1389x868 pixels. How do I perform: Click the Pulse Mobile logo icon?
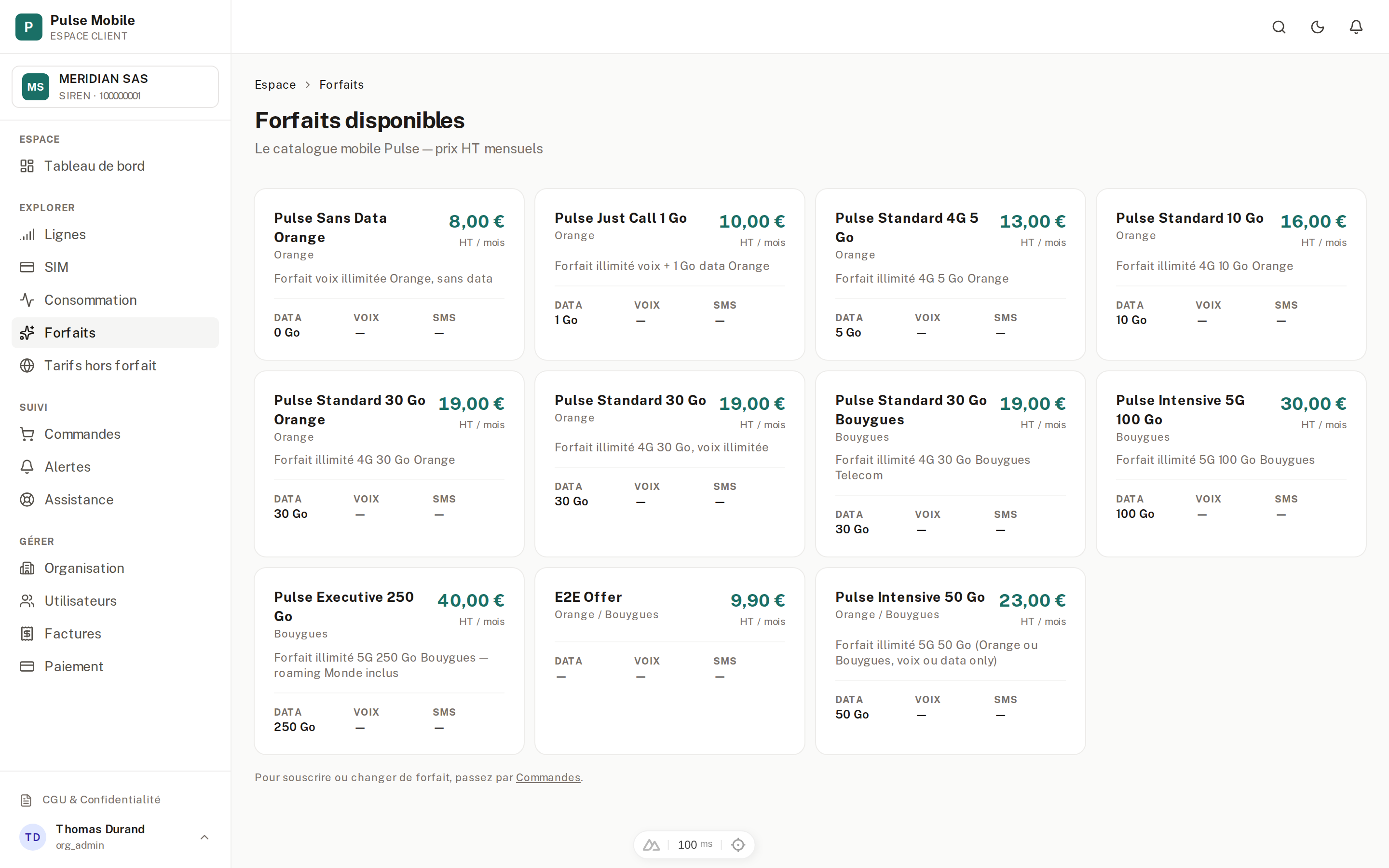coord(29,27)
